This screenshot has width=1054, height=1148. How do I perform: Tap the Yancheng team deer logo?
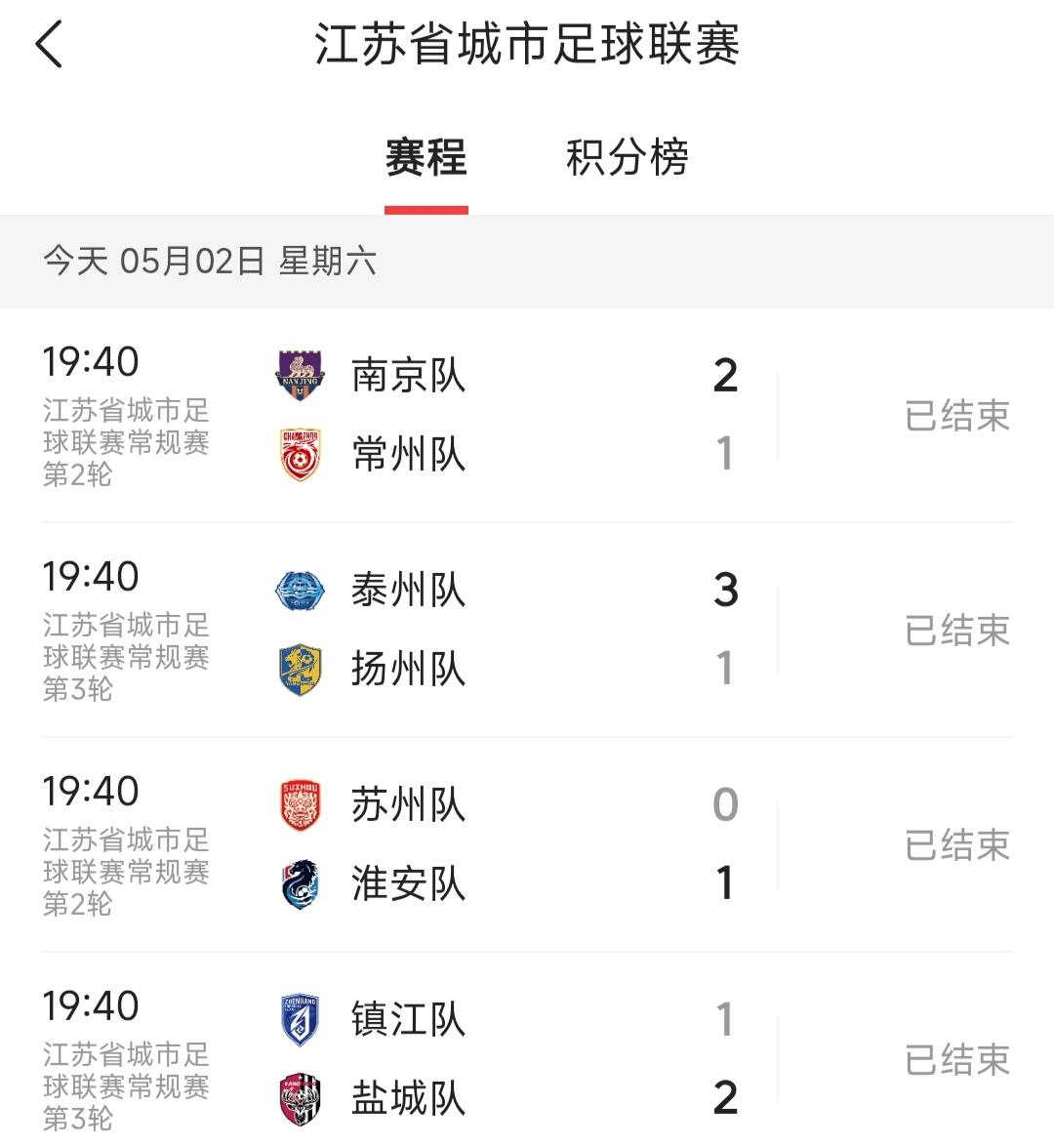point(301,1098)
